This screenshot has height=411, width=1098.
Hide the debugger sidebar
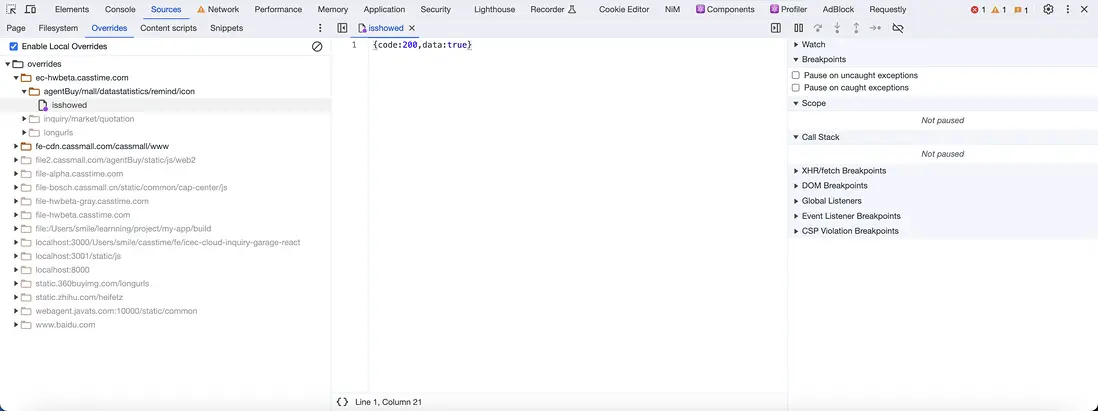775,28
